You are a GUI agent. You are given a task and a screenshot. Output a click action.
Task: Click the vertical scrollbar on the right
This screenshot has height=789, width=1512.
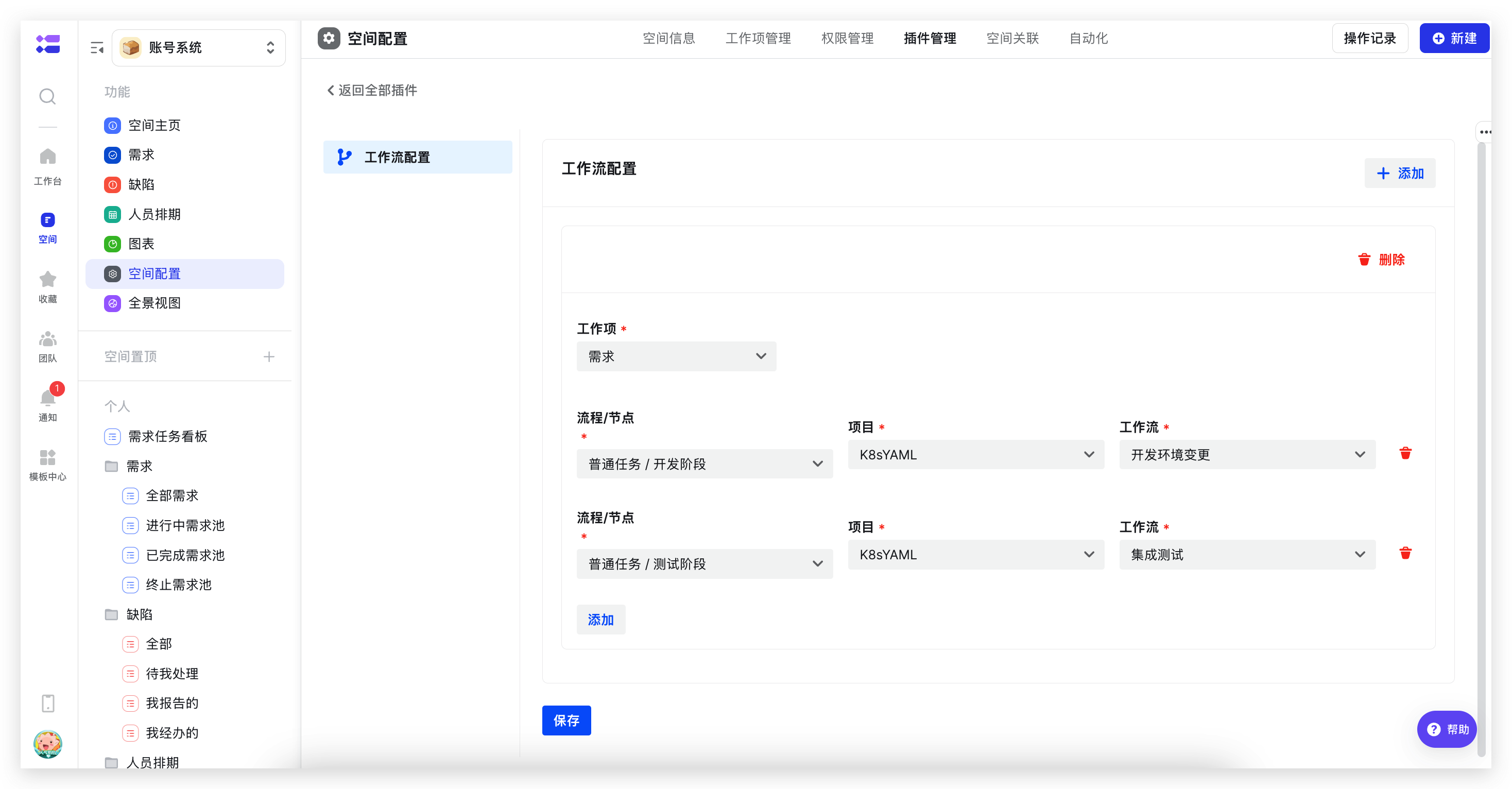(x=1482, y=446)
